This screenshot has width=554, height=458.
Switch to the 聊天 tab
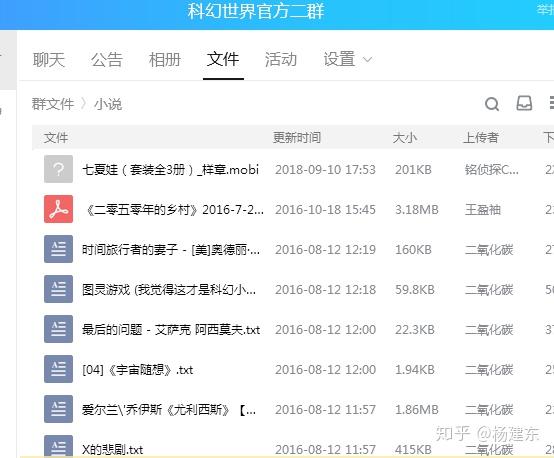click(x=49, y=59)
